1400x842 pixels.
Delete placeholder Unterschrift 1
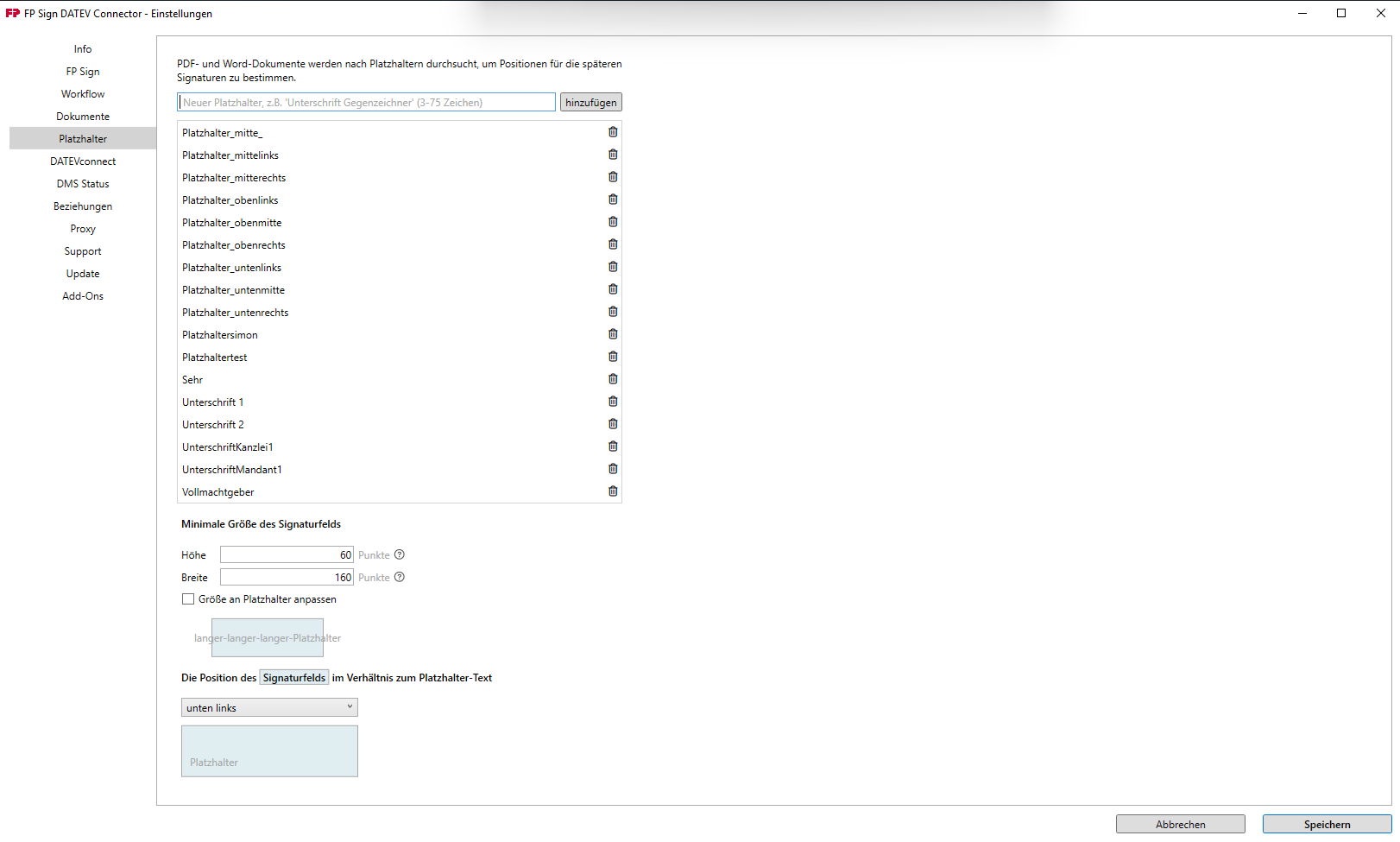tap(613, 402)
